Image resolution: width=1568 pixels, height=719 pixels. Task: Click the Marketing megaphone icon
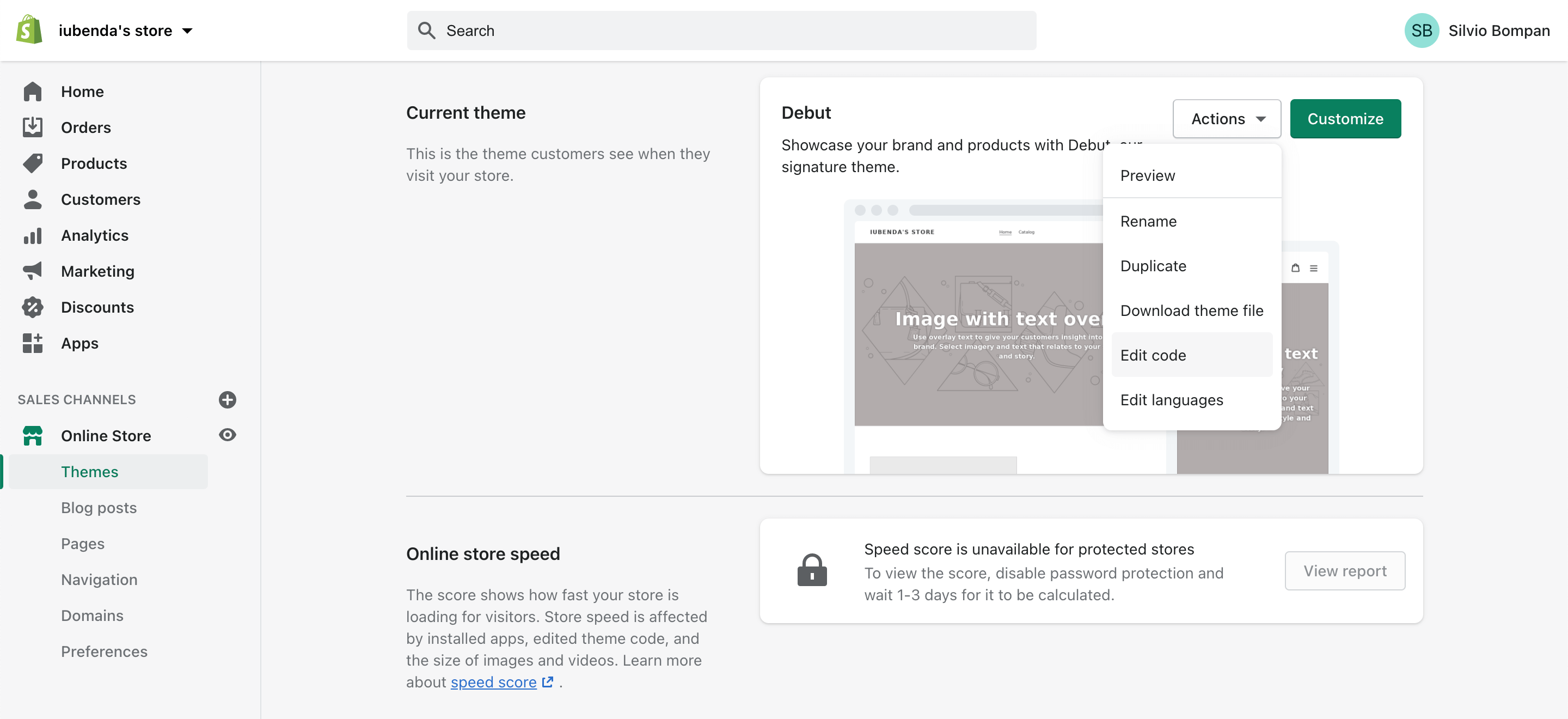(32, 271)
